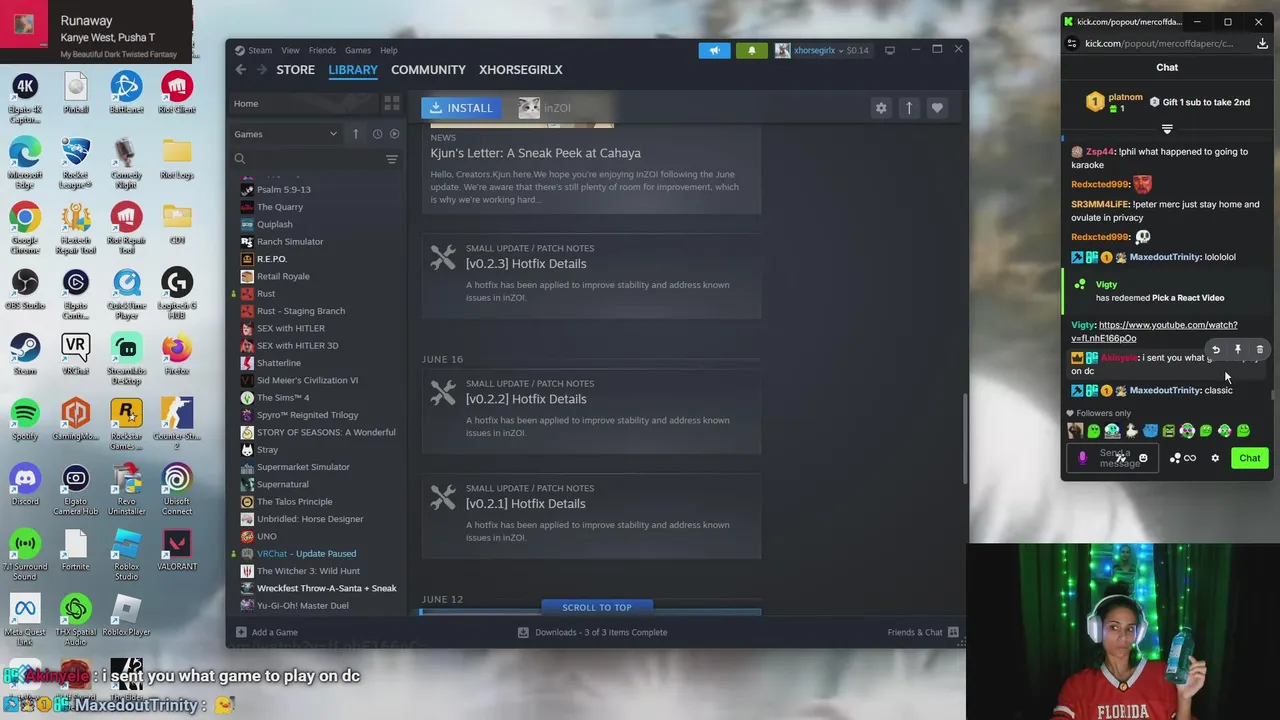Add inZOI to favorites heart
This screenshot has width=1280, height=720.
click(937, 108)
